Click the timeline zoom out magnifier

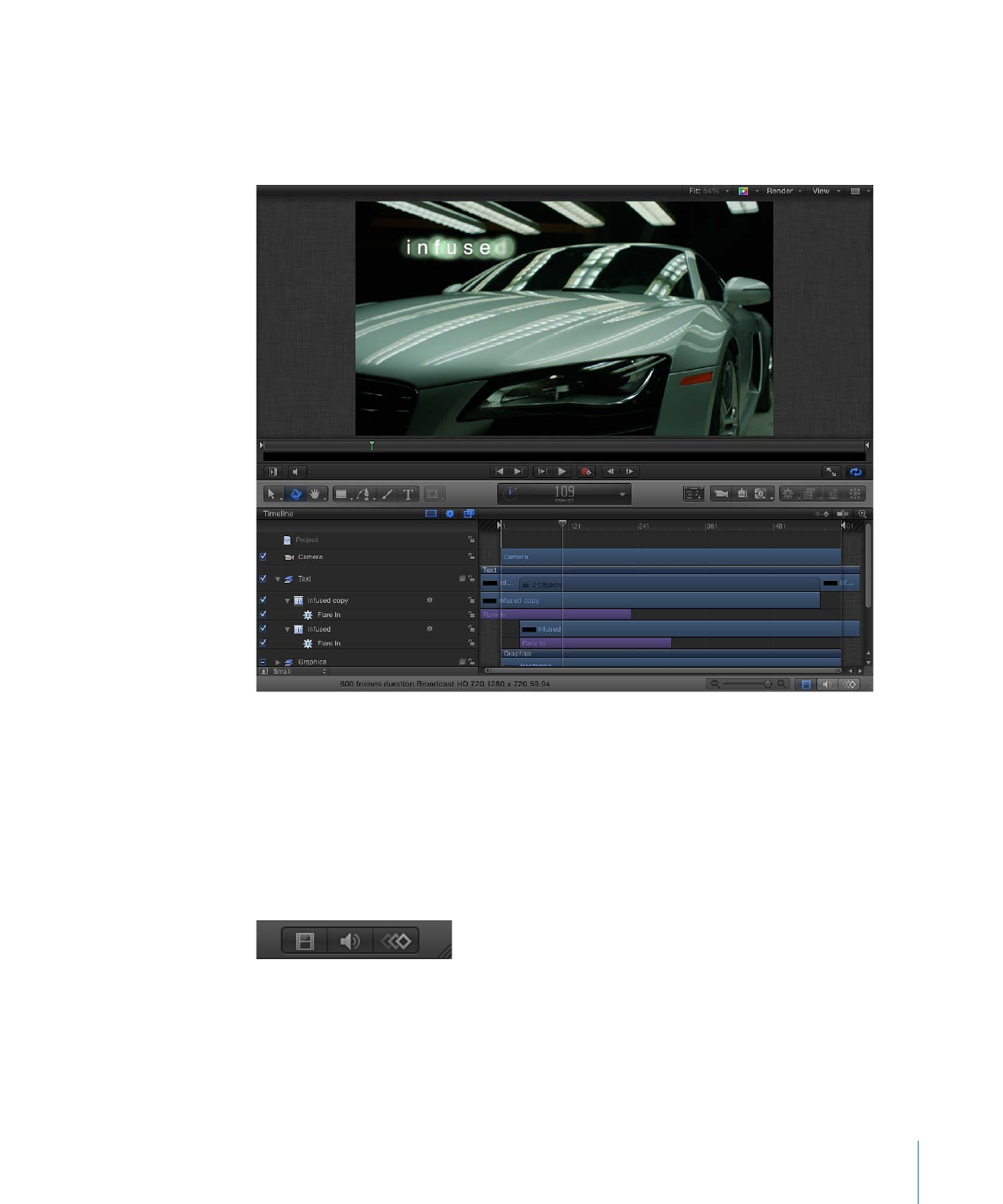715,684
